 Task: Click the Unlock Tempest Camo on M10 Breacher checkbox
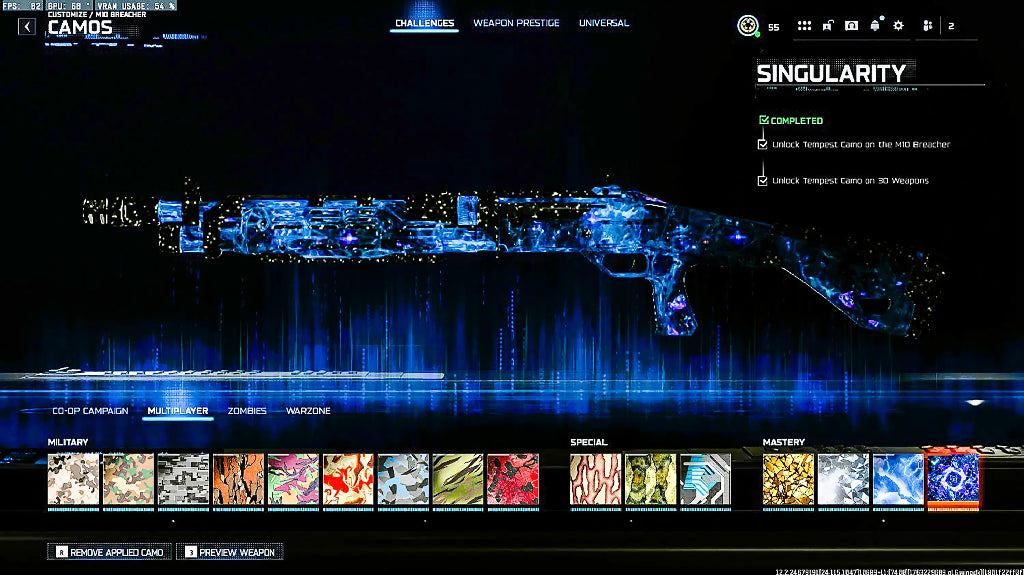[763, 144]
